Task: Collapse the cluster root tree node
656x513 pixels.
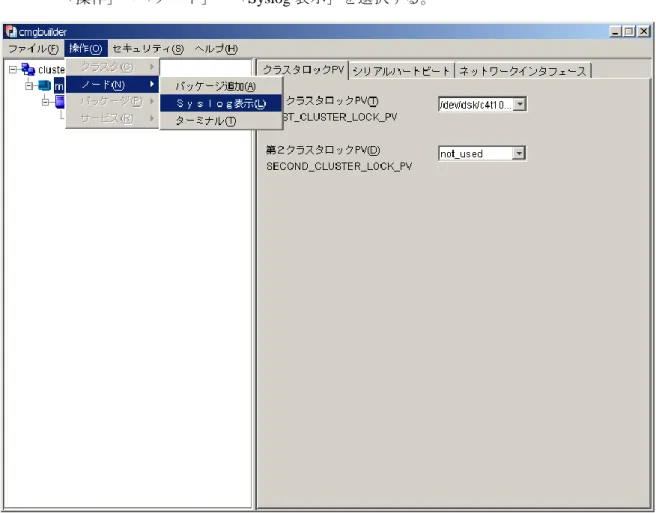Action: (x=13, y=69)
